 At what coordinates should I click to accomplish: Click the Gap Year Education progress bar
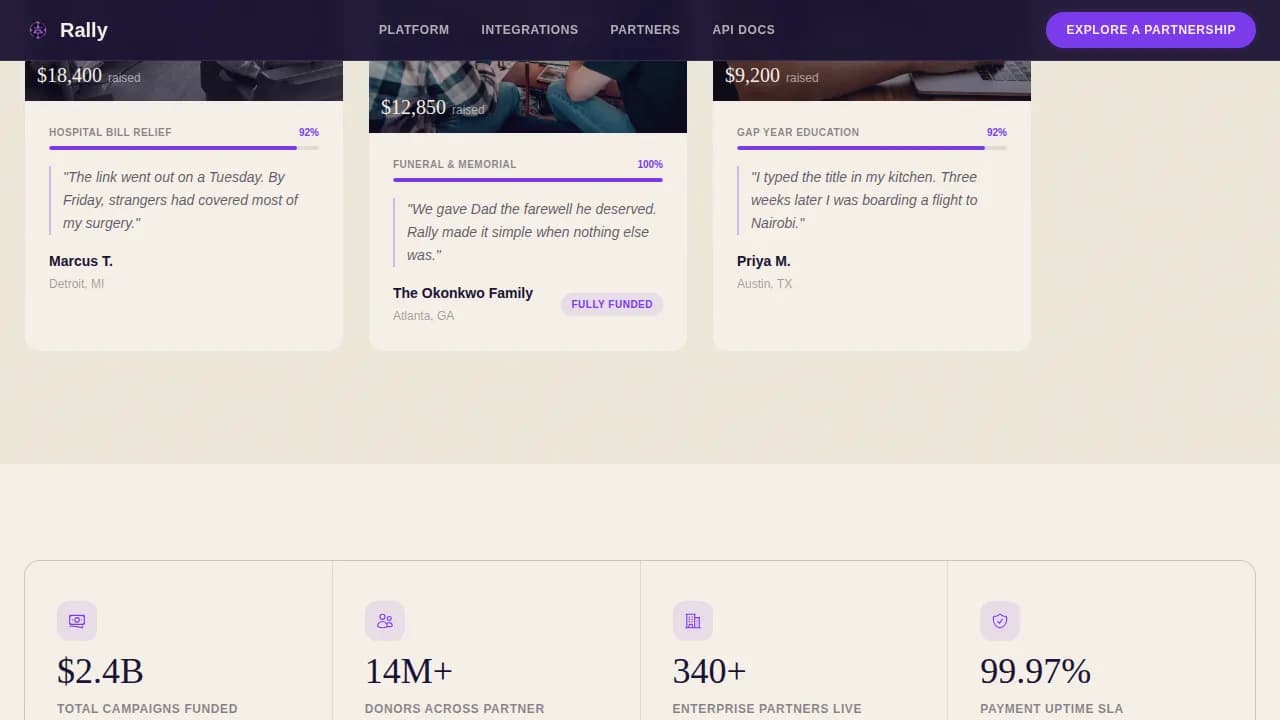872,148
